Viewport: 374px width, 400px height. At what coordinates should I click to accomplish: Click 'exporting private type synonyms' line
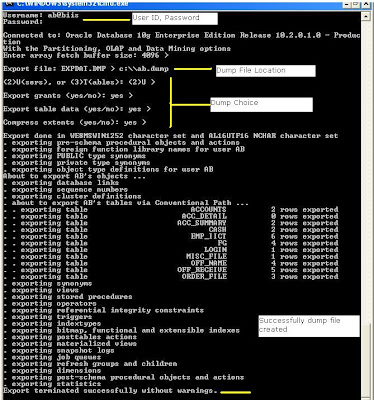pyautogui.click(x=77, y=163)
